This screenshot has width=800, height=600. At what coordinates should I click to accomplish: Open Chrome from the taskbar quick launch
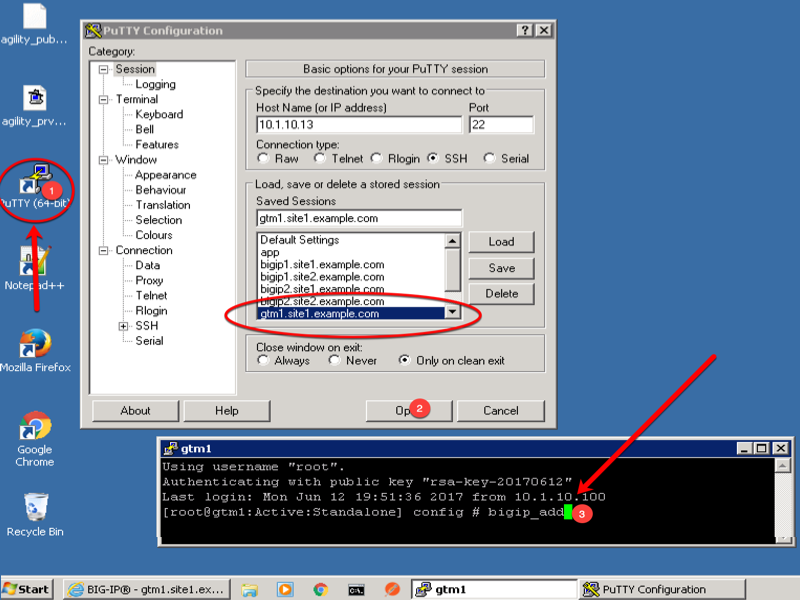coord(320,590)
